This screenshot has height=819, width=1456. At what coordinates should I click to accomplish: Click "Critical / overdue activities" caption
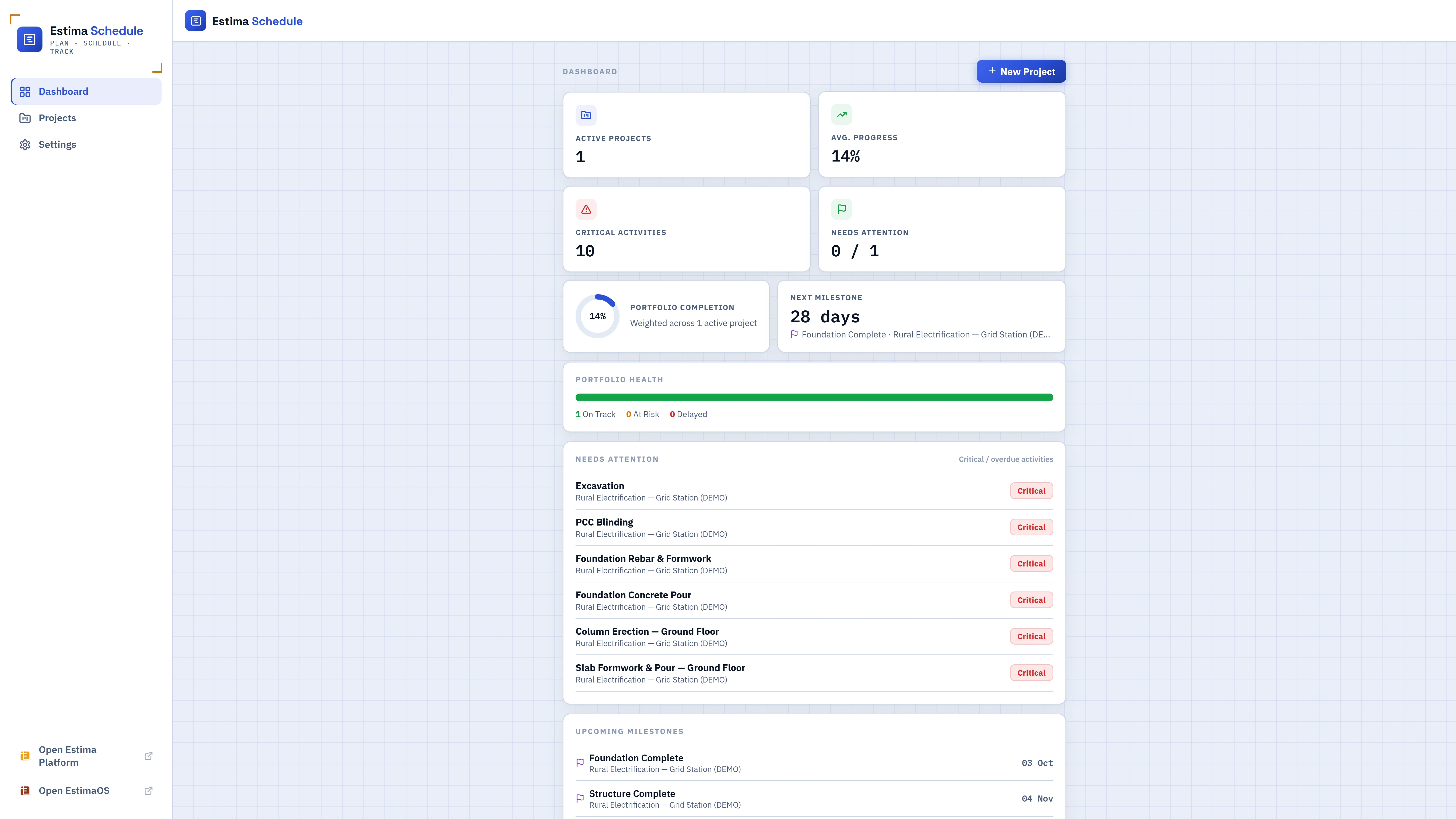[x=1006, y=459]
